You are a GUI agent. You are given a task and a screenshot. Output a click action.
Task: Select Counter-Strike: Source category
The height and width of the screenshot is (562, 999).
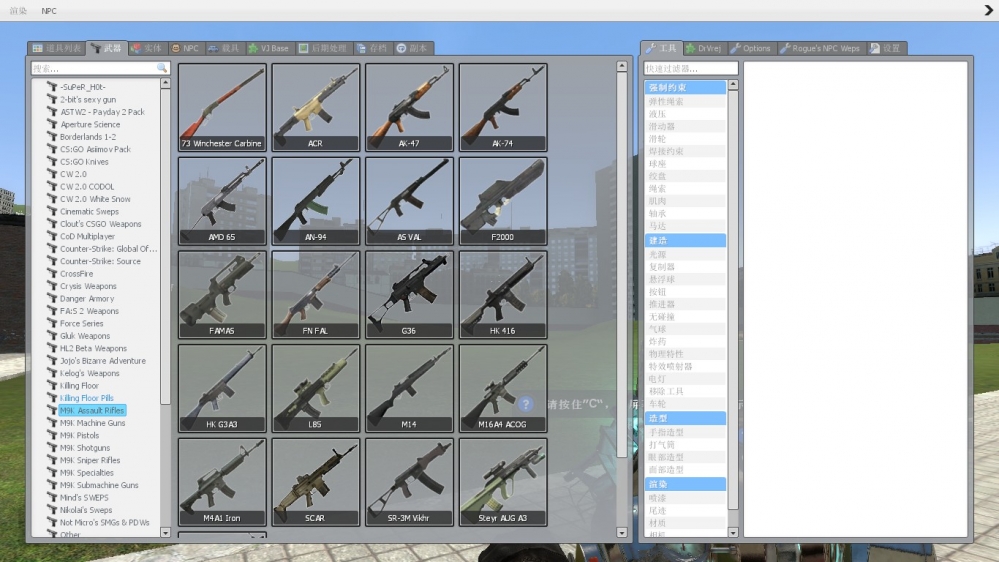coord(100,261)
